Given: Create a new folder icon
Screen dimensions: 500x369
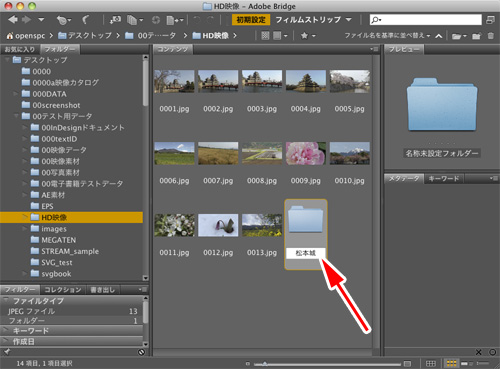Looking at the screenshot, I should click(x=477, y=36).
